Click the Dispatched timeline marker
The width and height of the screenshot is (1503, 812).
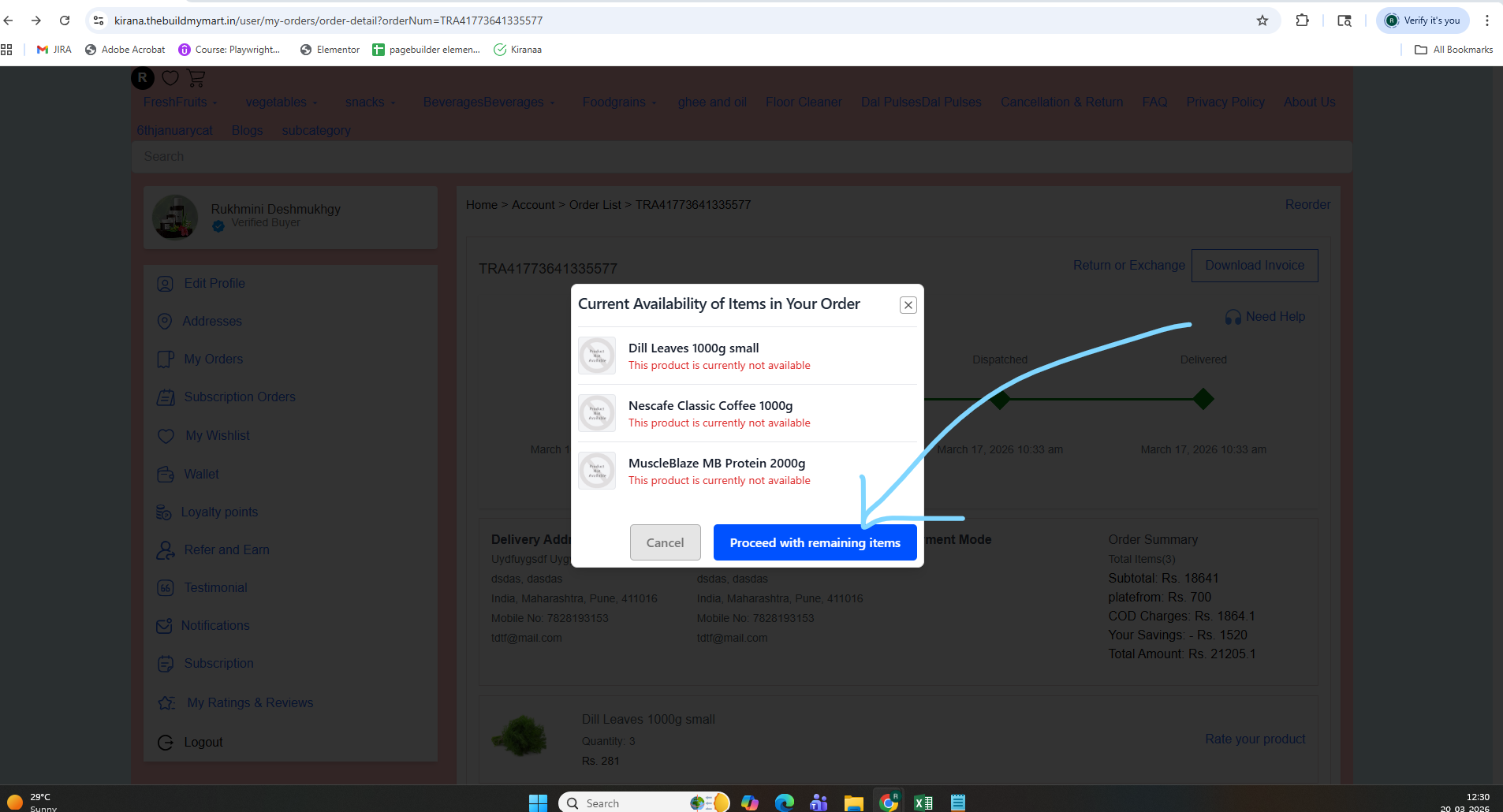(1000, 400)
